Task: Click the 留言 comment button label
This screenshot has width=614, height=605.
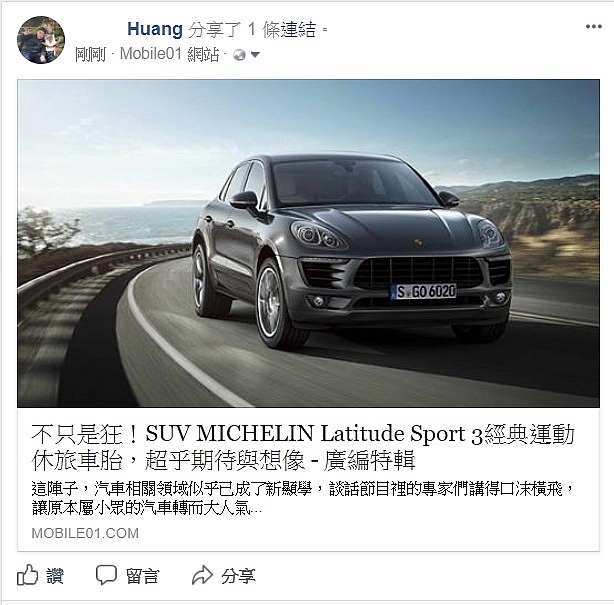Action: point(143,576)
